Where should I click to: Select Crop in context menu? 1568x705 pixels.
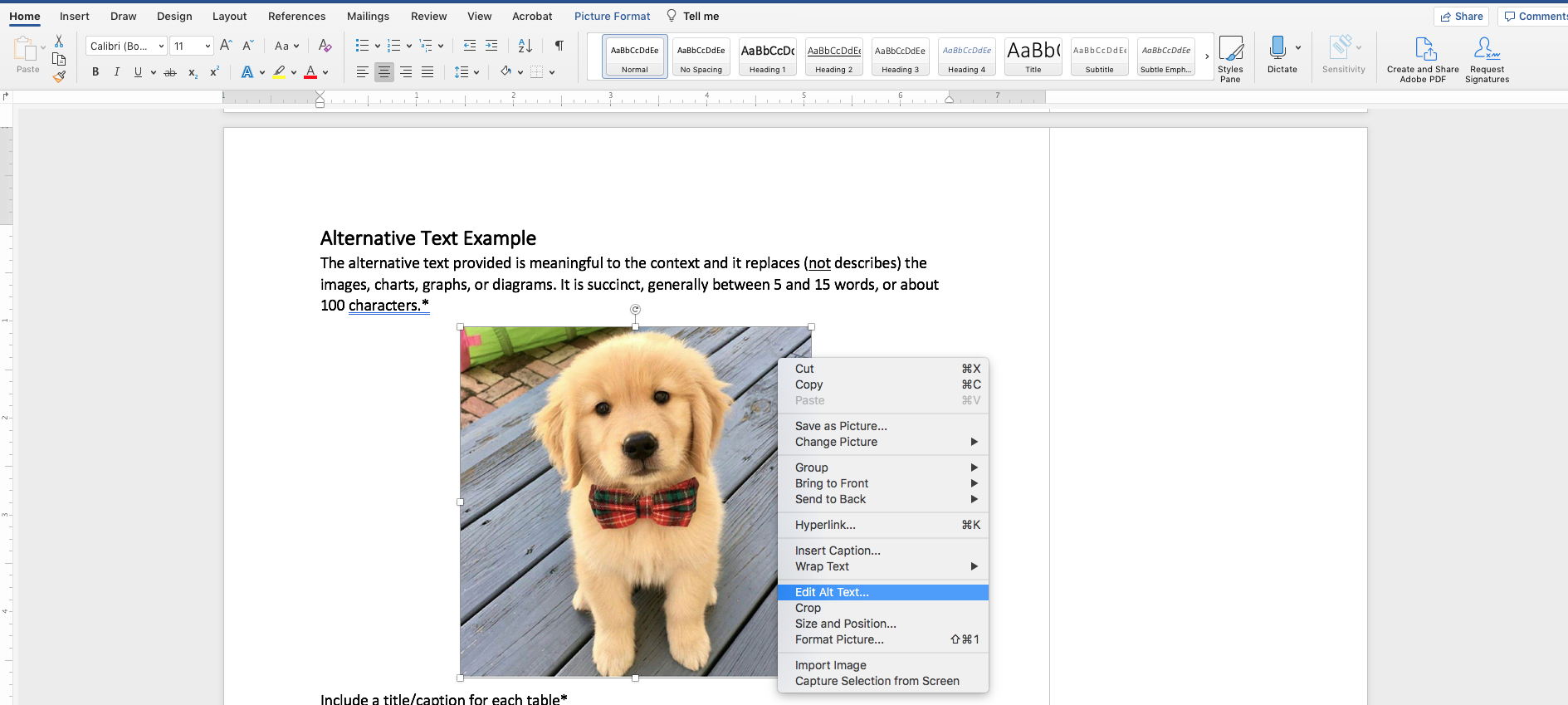coord(883,608)
